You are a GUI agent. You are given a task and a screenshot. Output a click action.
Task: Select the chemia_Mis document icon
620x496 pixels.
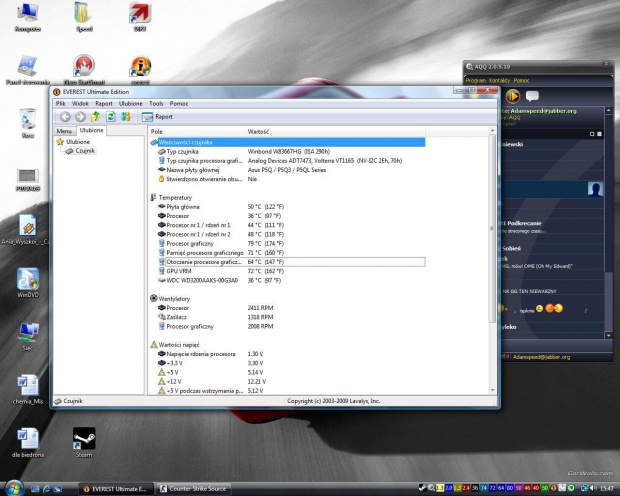(x=28, y=389)
